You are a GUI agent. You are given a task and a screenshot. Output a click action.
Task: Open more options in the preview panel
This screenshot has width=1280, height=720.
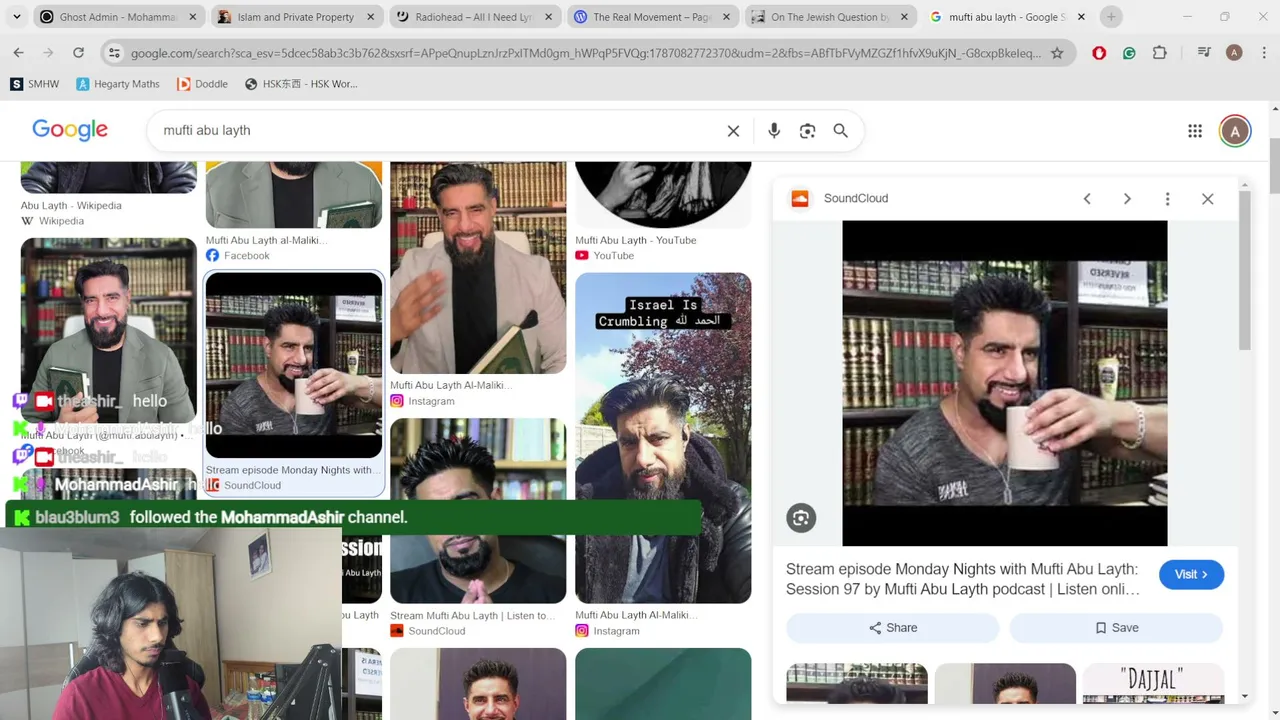pos(1167,199)
